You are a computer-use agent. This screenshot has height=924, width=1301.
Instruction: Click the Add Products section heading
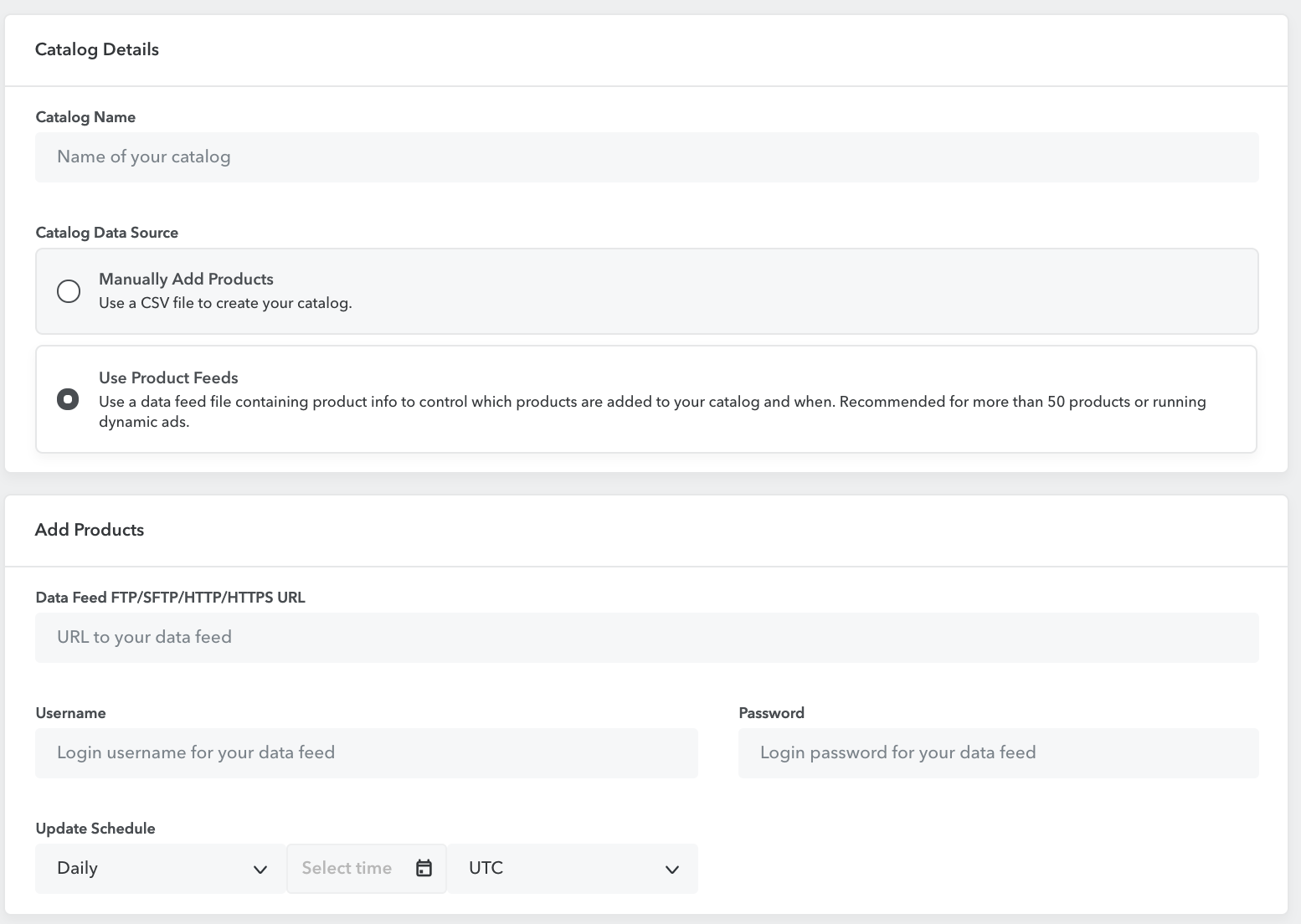pos(90,530)
